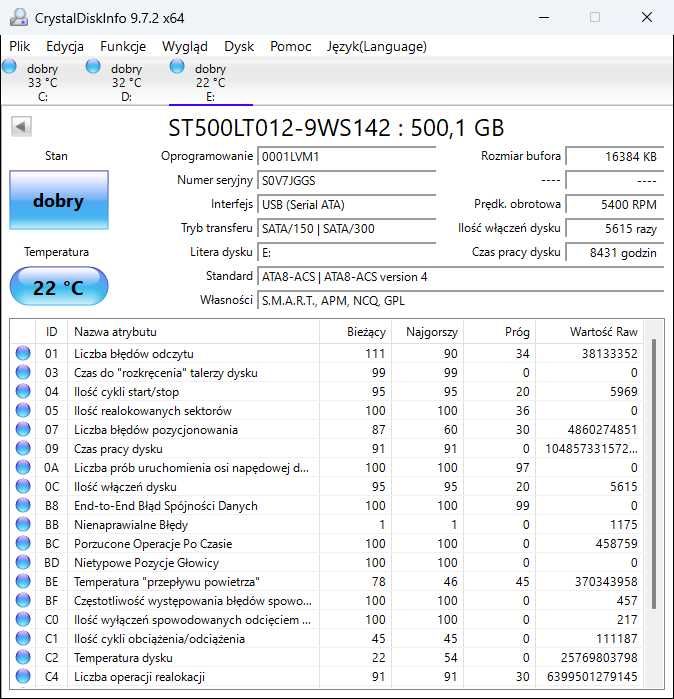Click the power-on count 5615 razy
674x699 pixels.
(x=615, y=229)
